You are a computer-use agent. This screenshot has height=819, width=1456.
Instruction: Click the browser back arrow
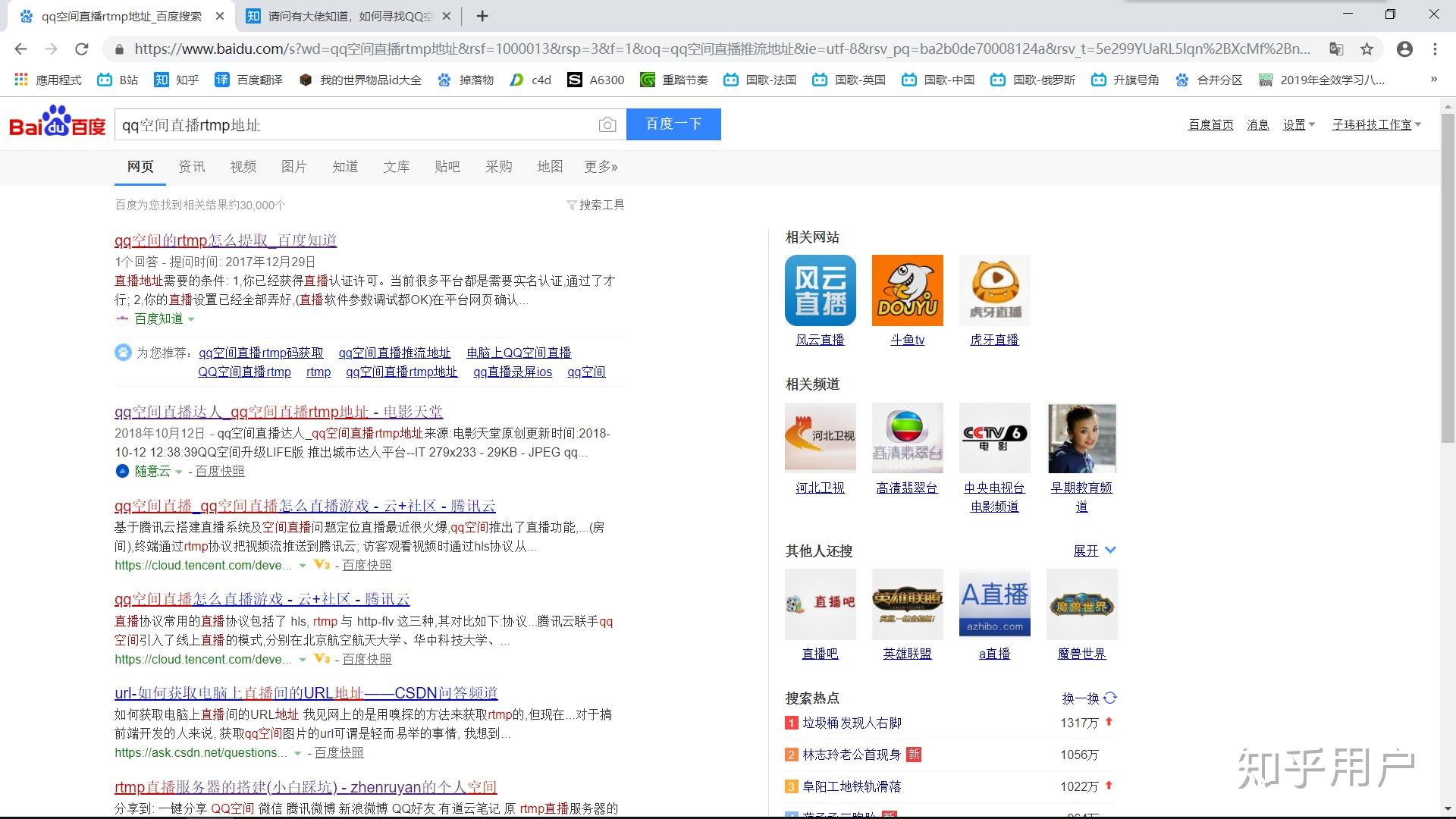click(20, 49)
